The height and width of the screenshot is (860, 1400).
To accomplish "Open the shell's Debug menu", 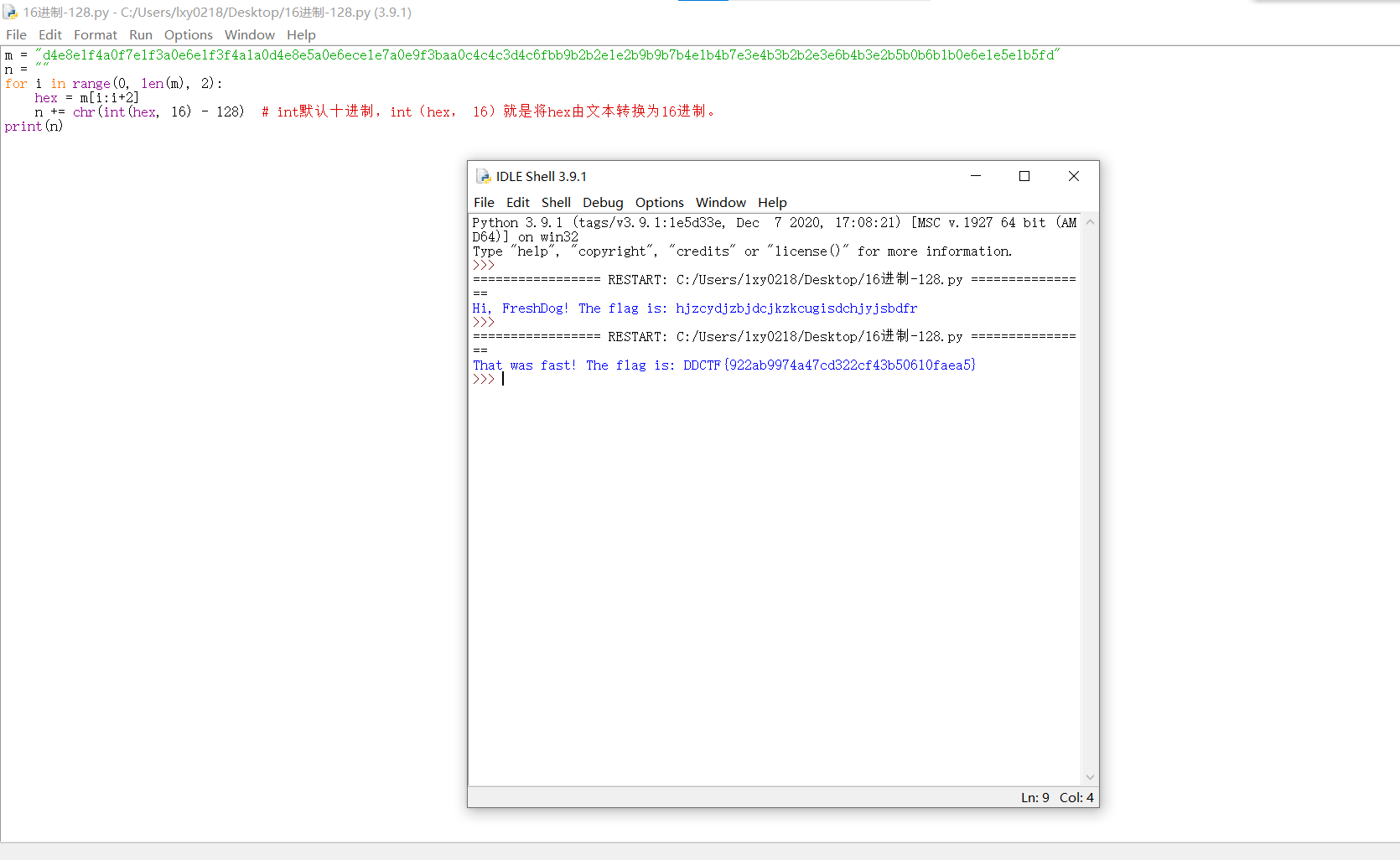I will click(x=603, y=203).
